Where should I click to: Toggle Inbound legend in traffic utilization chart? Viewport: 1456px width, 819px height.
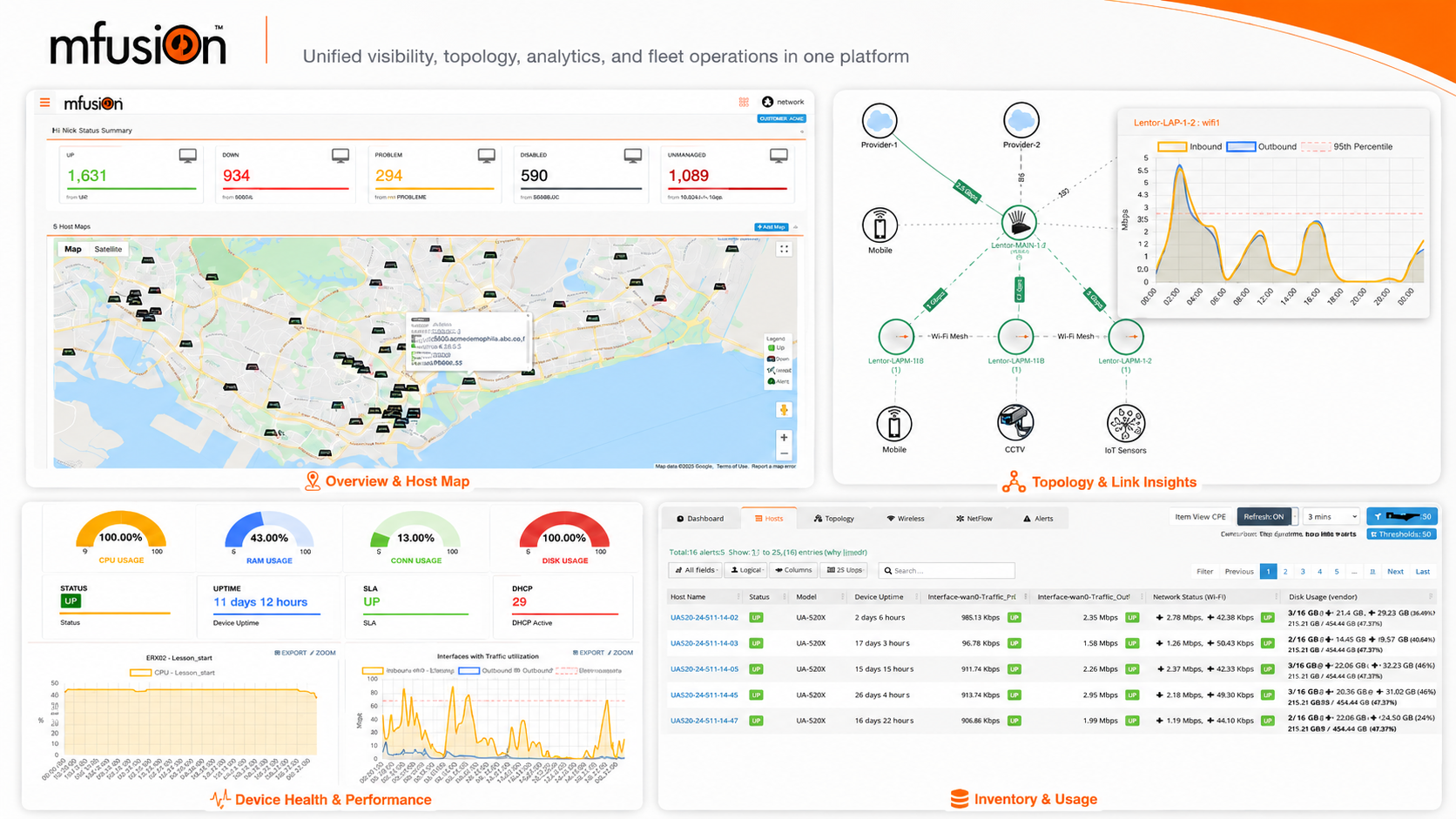point(408,670)
